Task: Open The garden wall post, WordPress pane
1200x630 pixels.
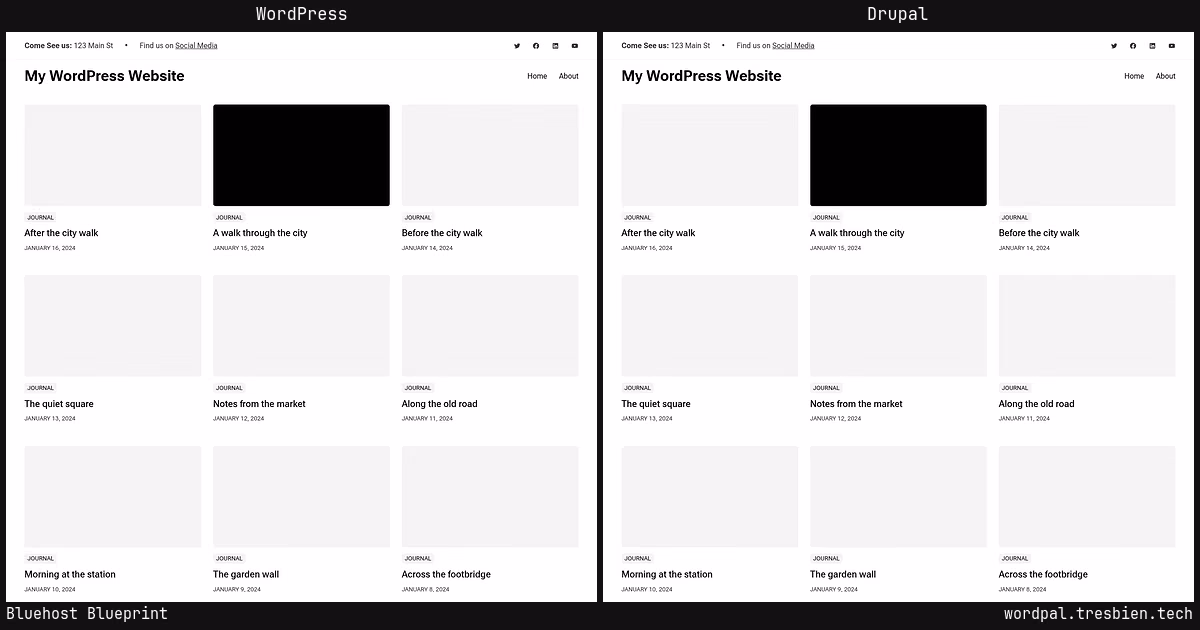Action: click(x=246, y=575)
